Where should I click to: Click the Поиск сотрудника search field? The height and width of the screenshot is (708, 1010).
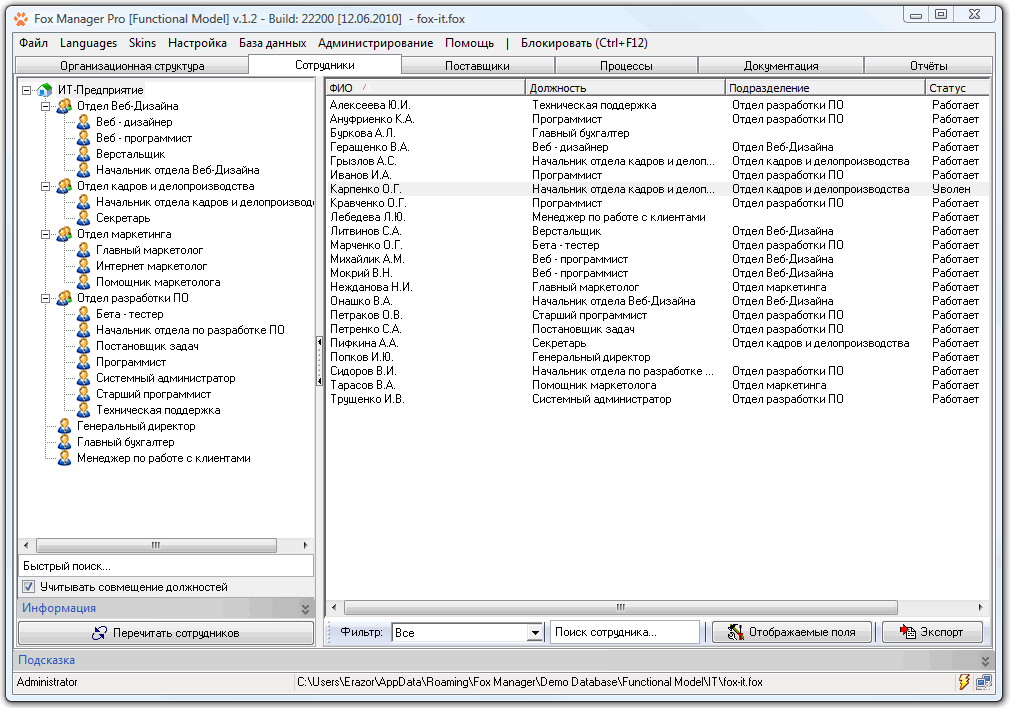[x=625, y=633]
